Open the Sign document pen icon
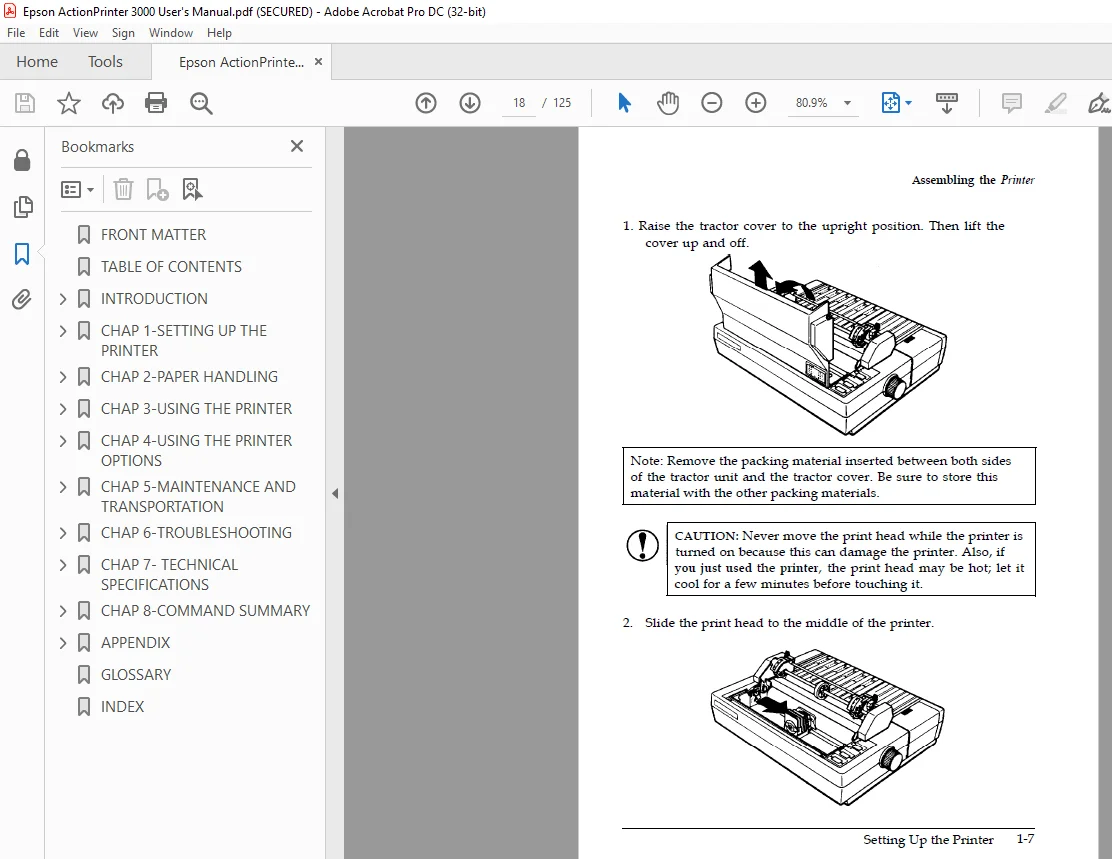This screenshot has width=1112, height=859. [x=1099, y=103]
